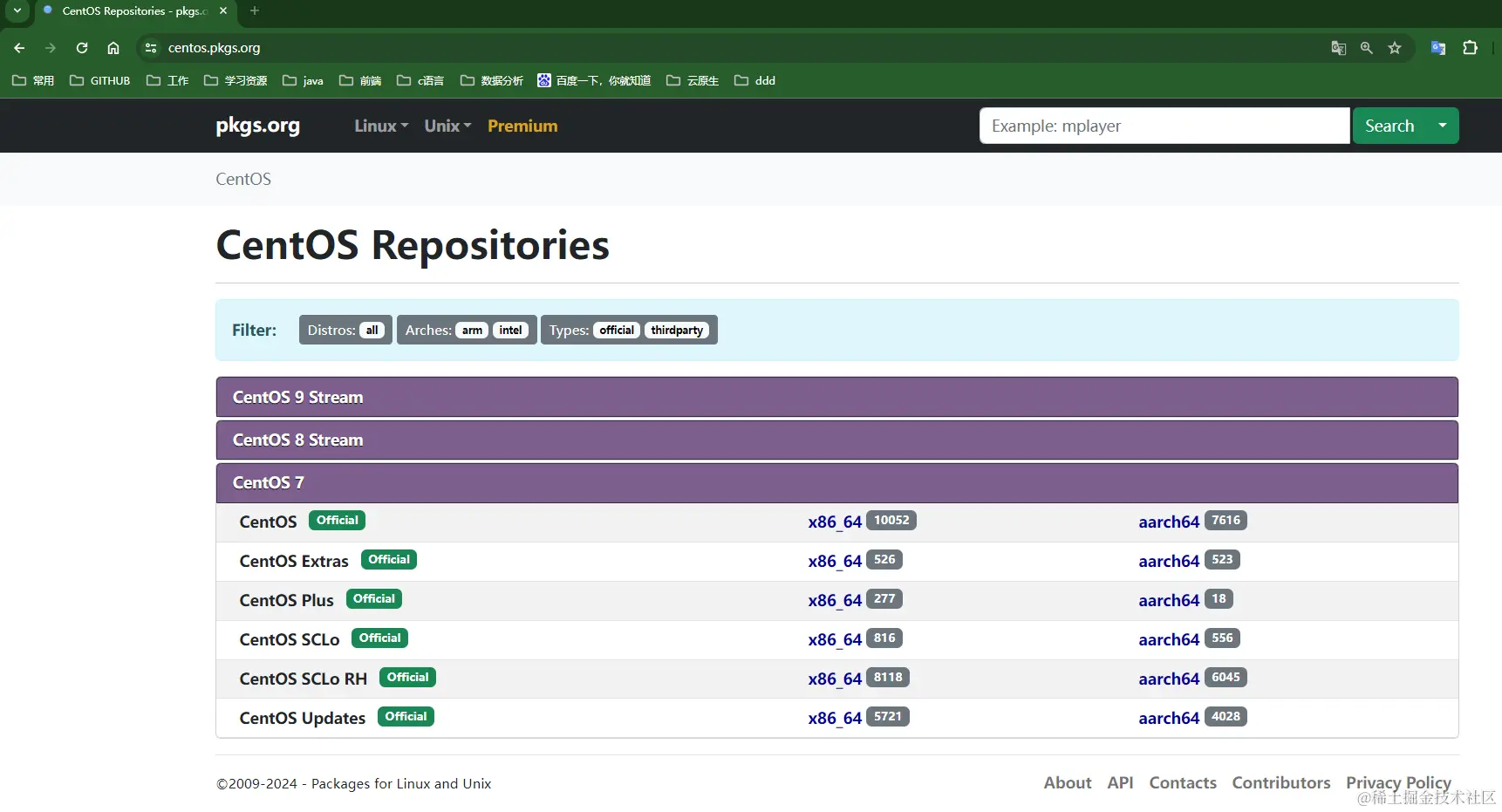This screenshot has height=812, width=1502.
Task: Expand the CentOS 8 Stream section
Action: pyautogui.click(x=837, y=440)
